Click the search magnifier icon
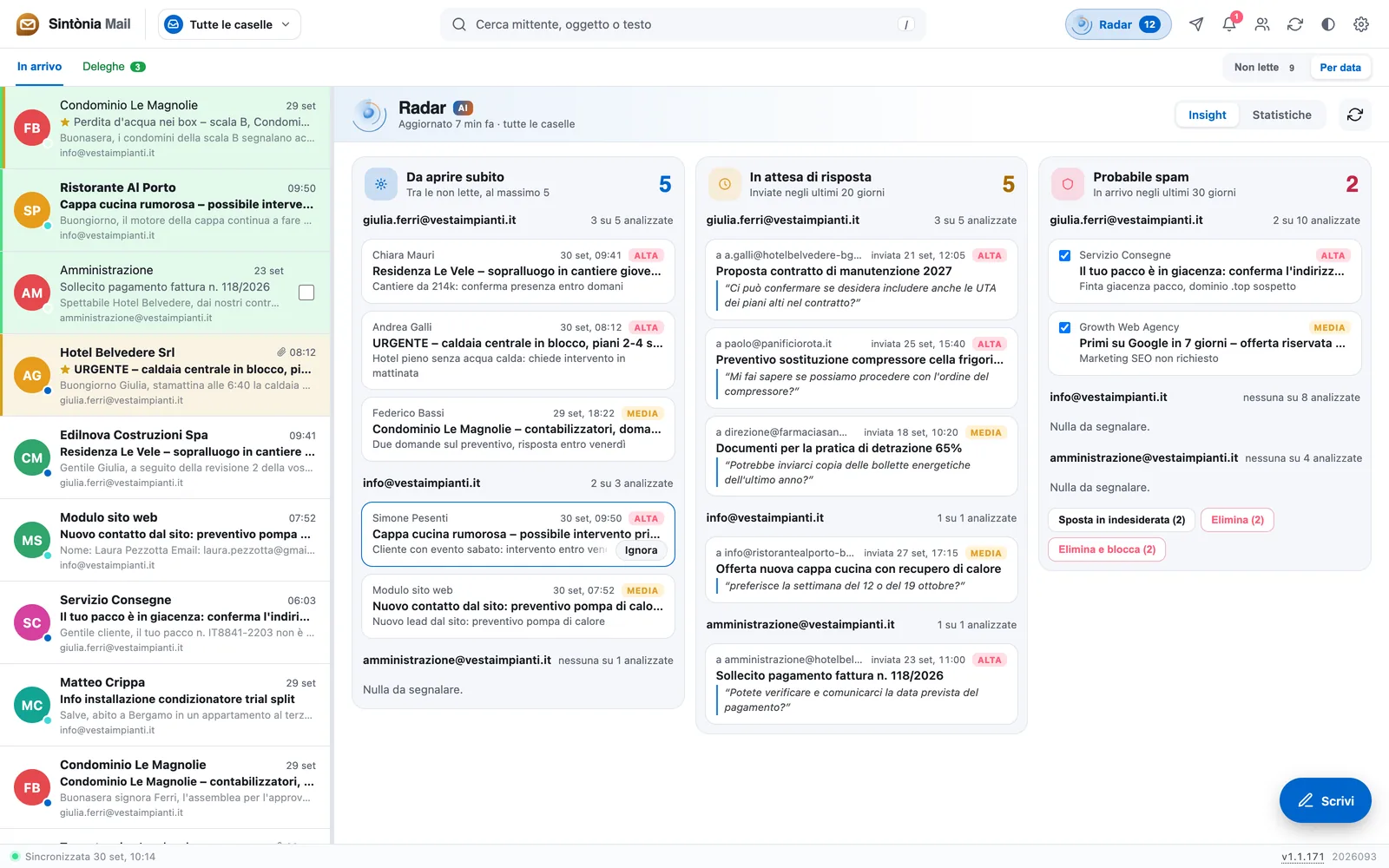1389x868 pixels. click(459, 24)
